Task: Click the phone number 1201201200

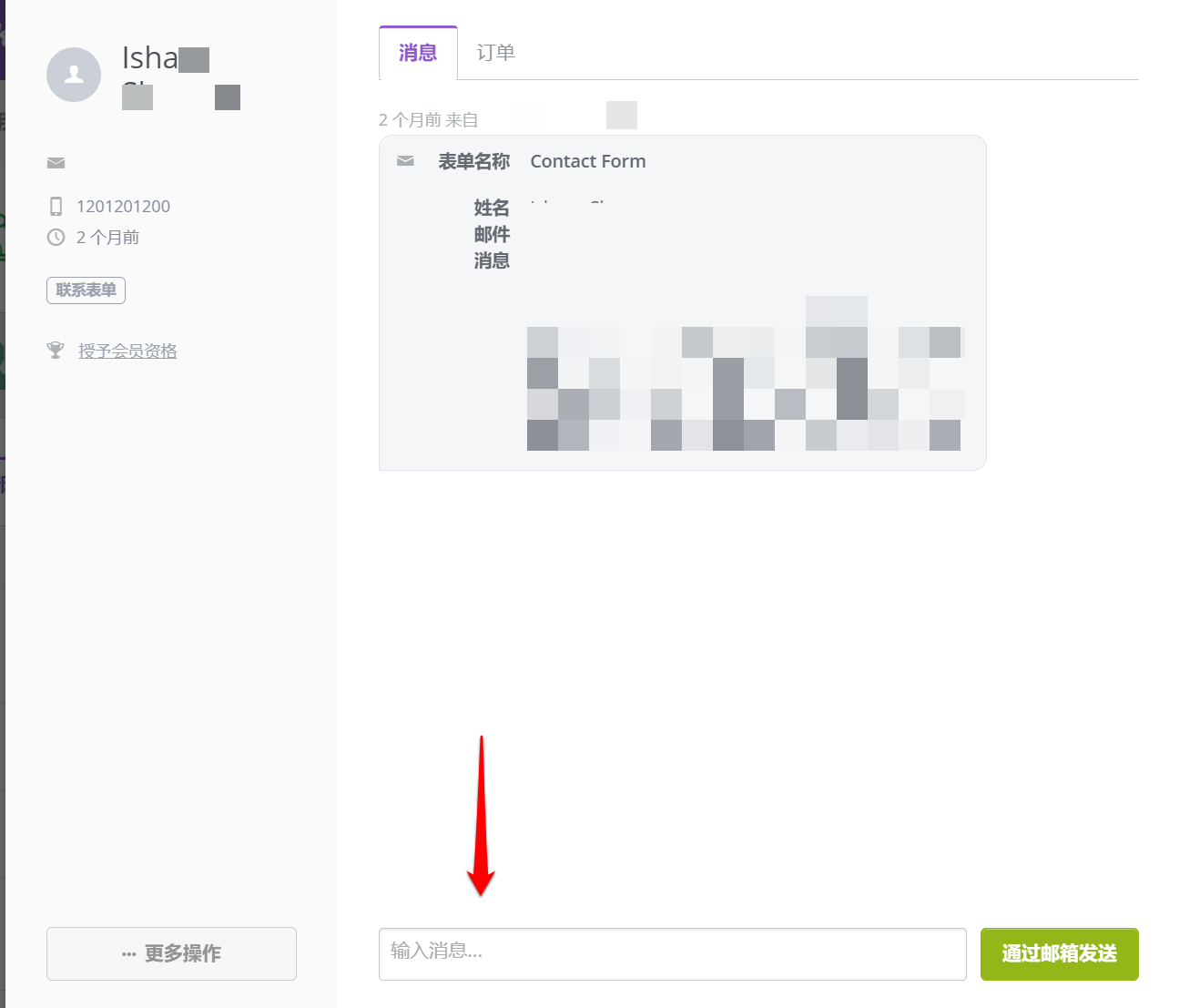Action: (x=123, y=207)
